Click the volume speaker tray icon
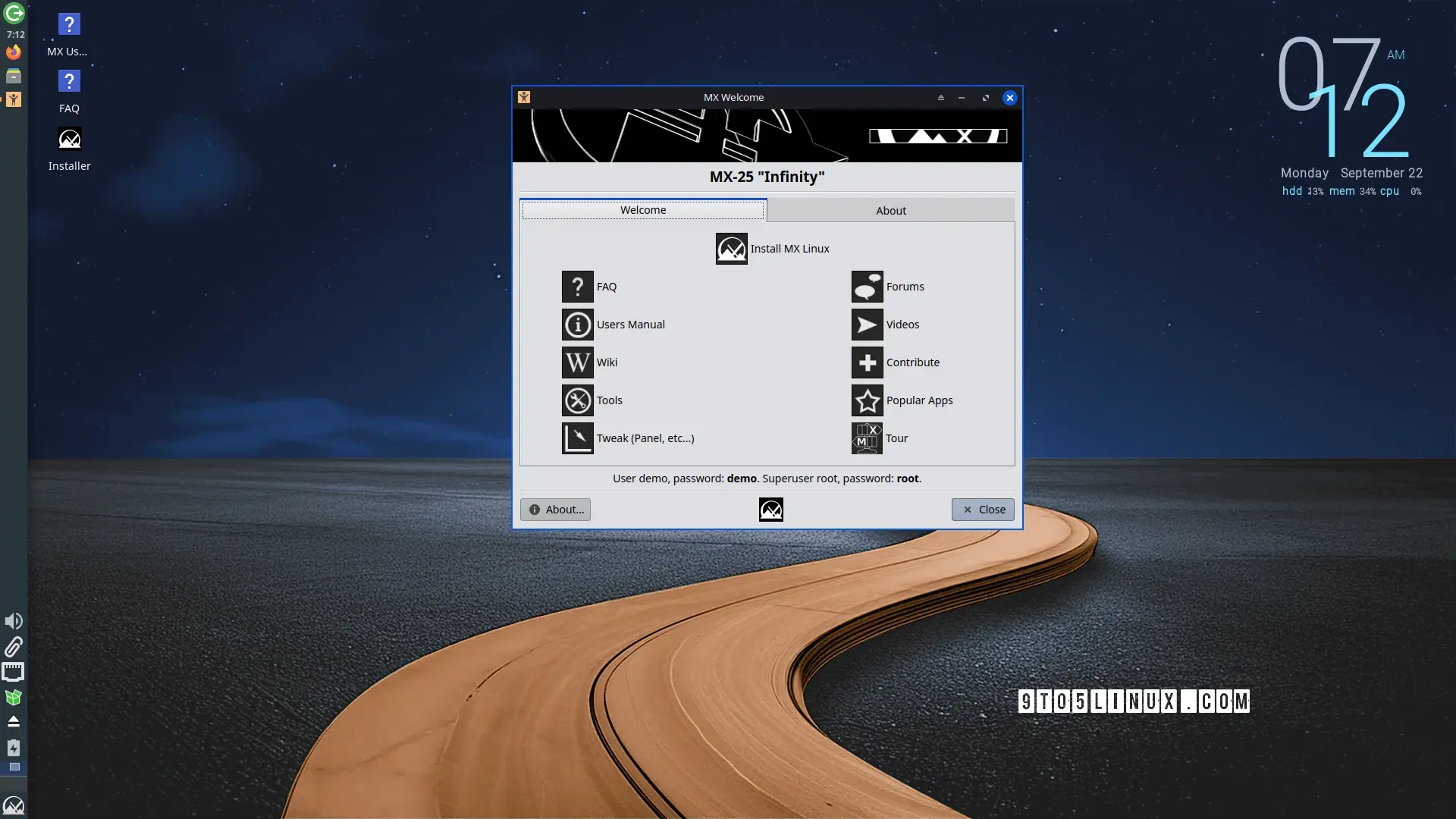 [14, 621]
